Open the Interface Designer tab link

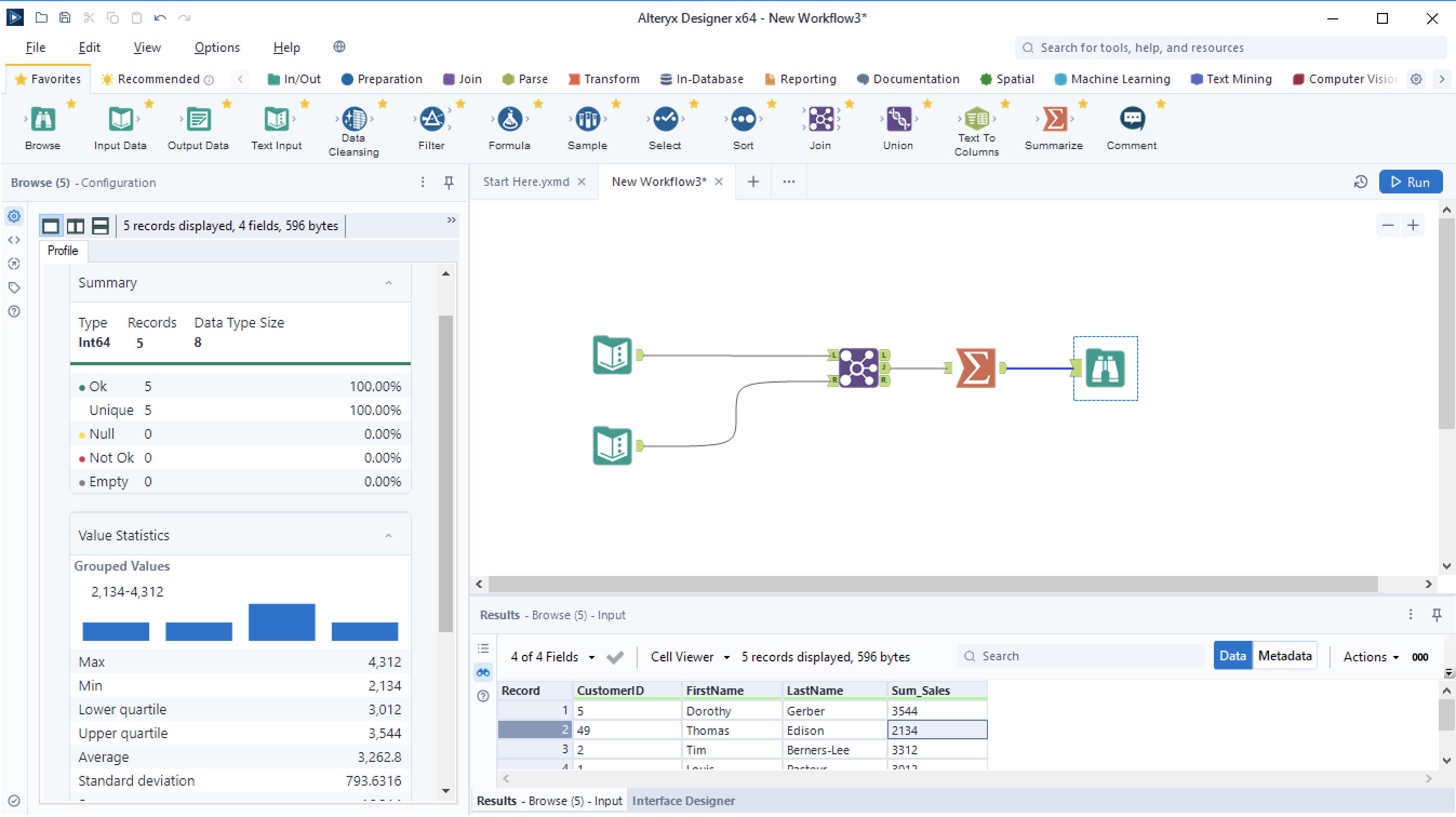point(683,801)
